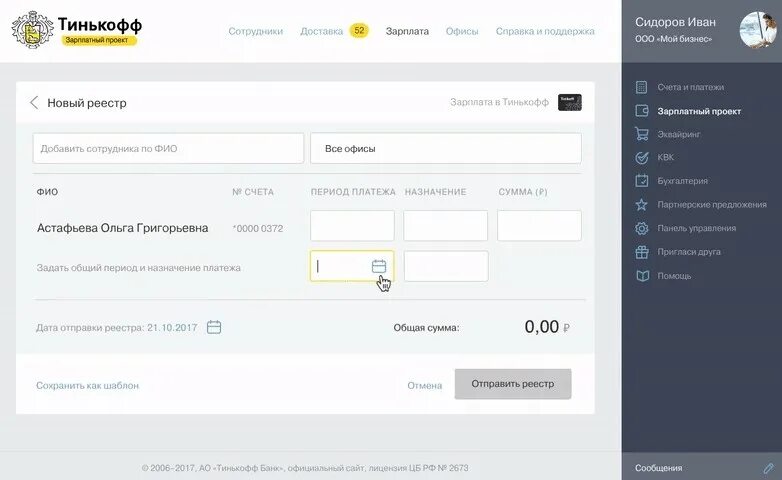Click the Общая сумма label

pyautogui.click(x=426, y=328)
